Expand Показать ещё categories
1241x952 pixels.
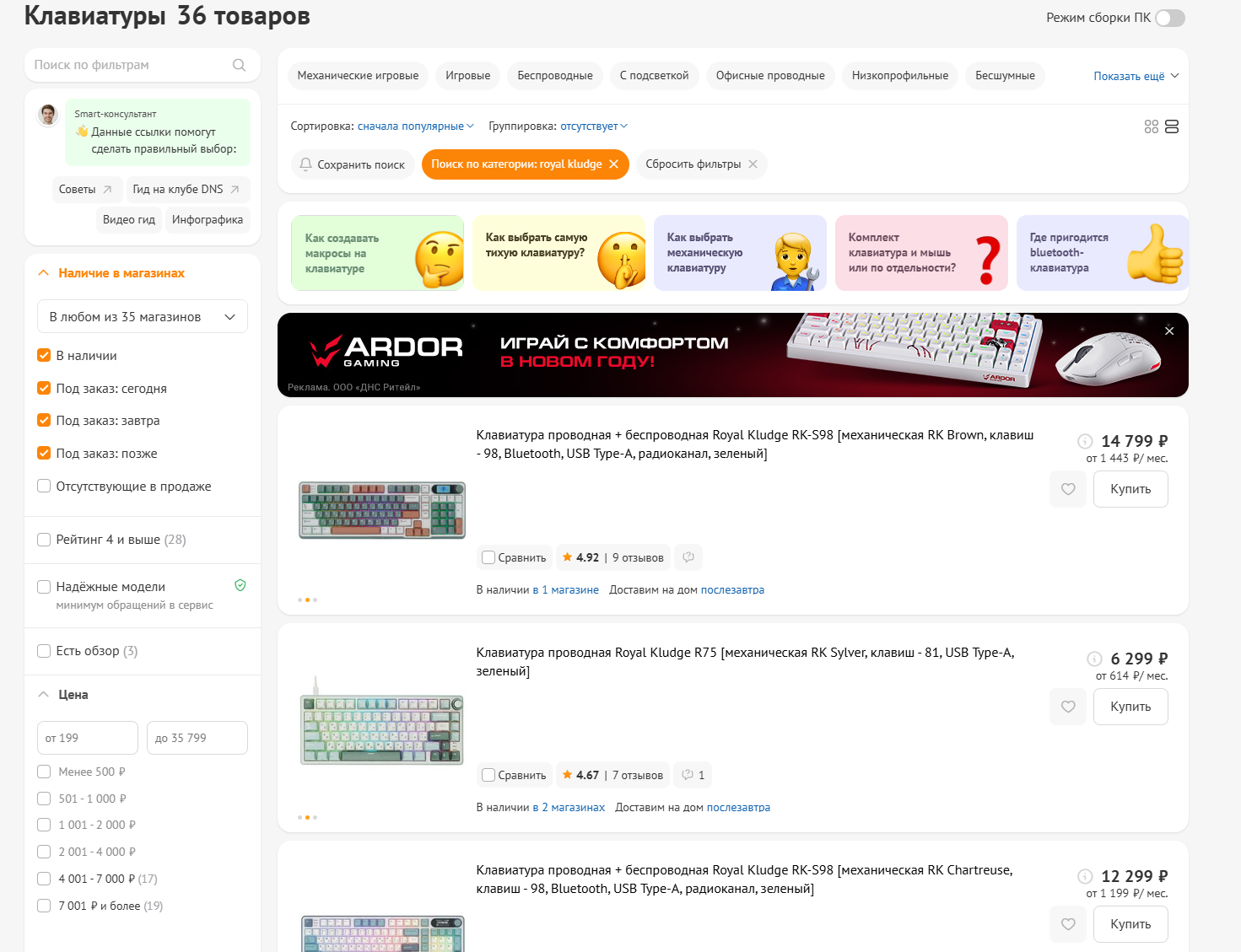(x=1136, y=76)
